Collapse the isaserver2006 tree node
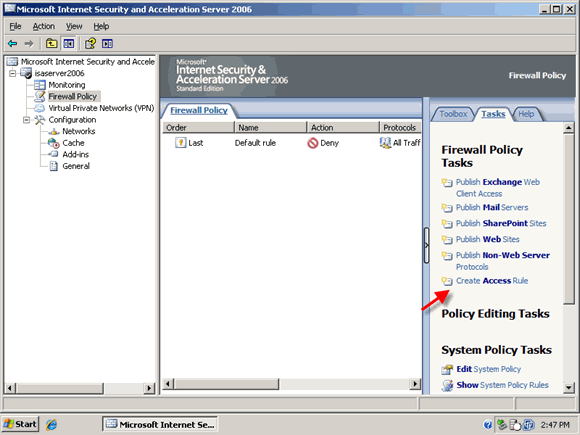 click(x=13, y=73)
